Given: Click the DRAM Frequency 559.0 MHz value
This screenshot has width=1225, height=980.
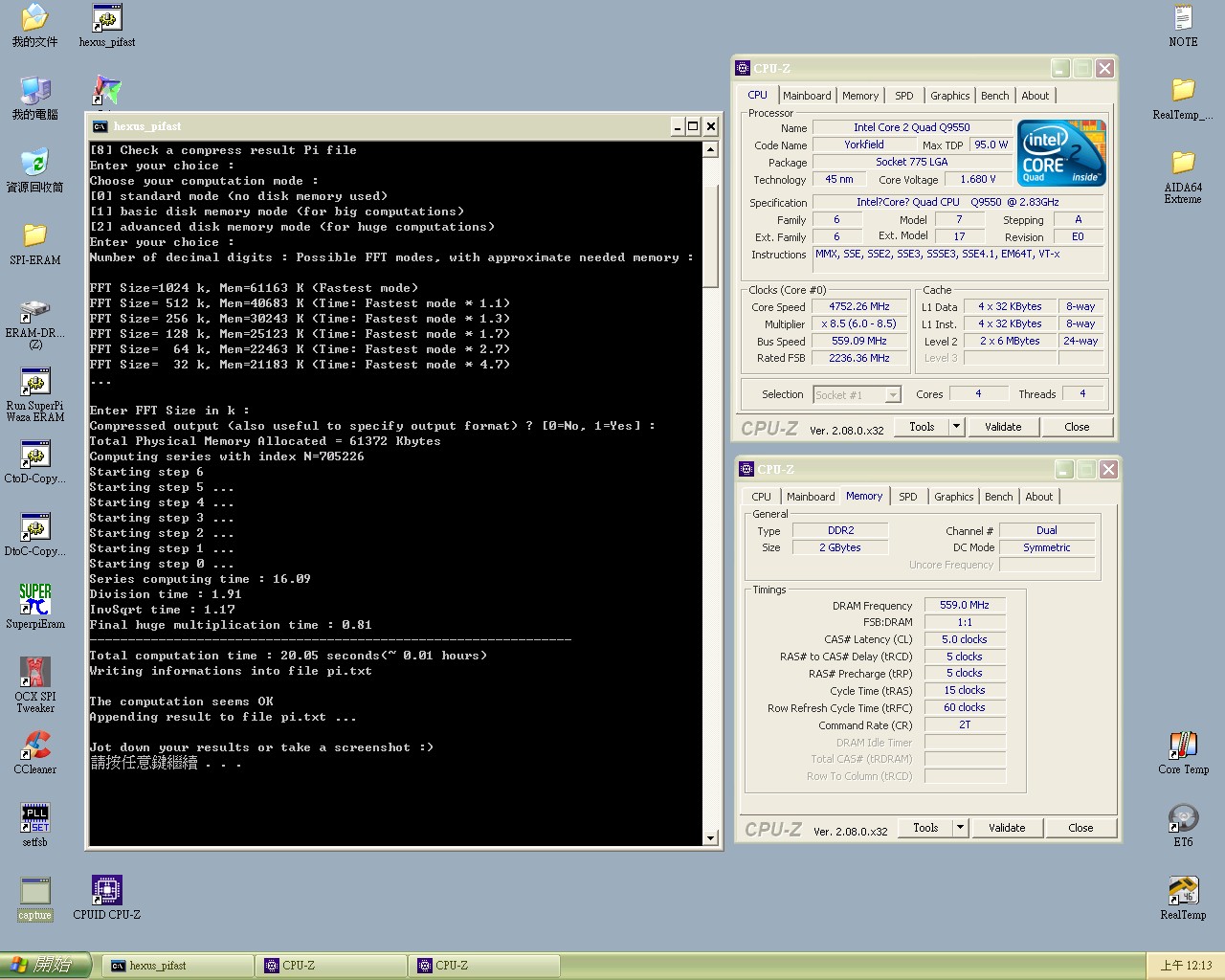Looking at the screenshot, I should click(965, 605).
